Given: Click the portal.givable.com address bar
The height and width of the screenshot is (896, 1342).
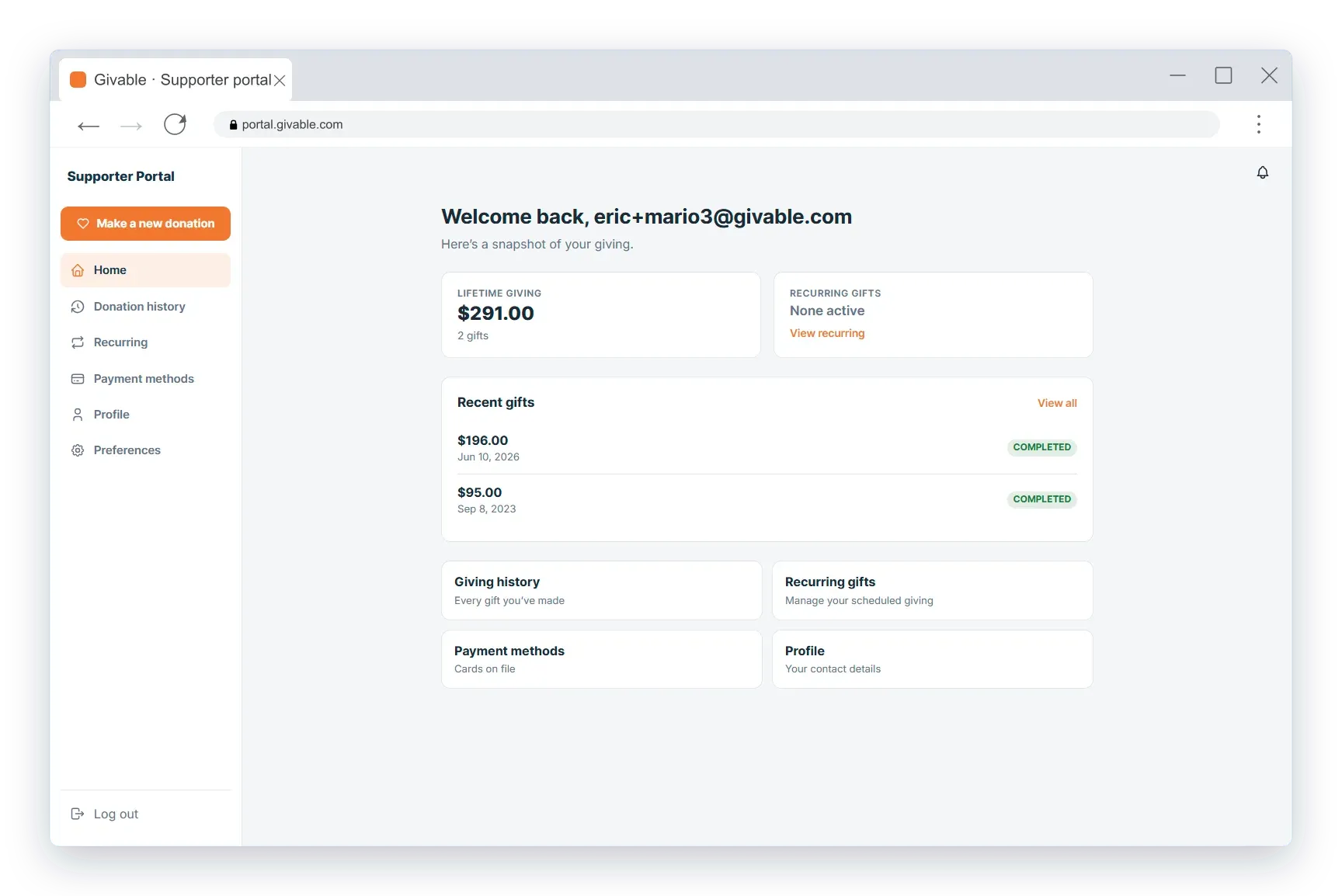Looking at the screenshot, I should (x=716, y=124).
